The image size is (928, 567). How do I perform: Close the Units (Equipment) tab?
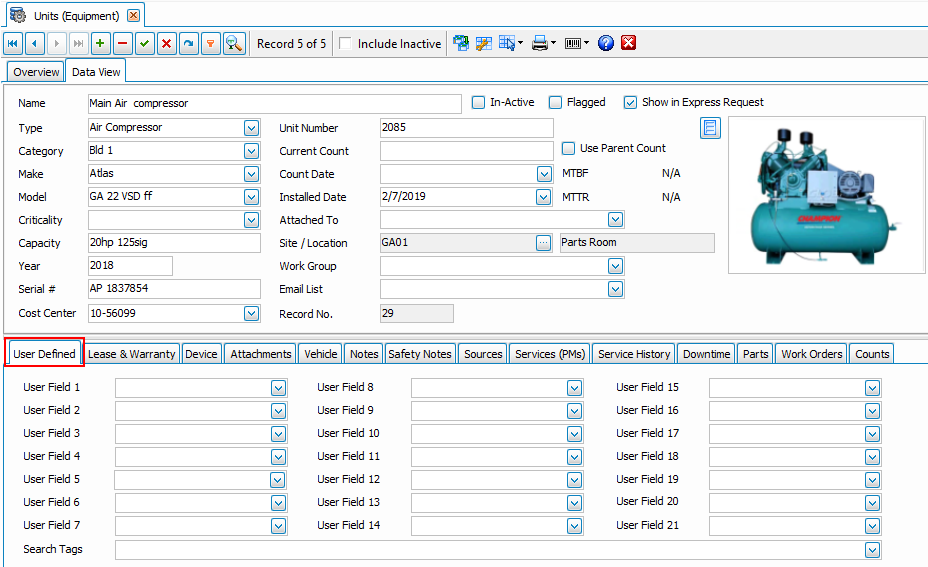pos(134,15)
